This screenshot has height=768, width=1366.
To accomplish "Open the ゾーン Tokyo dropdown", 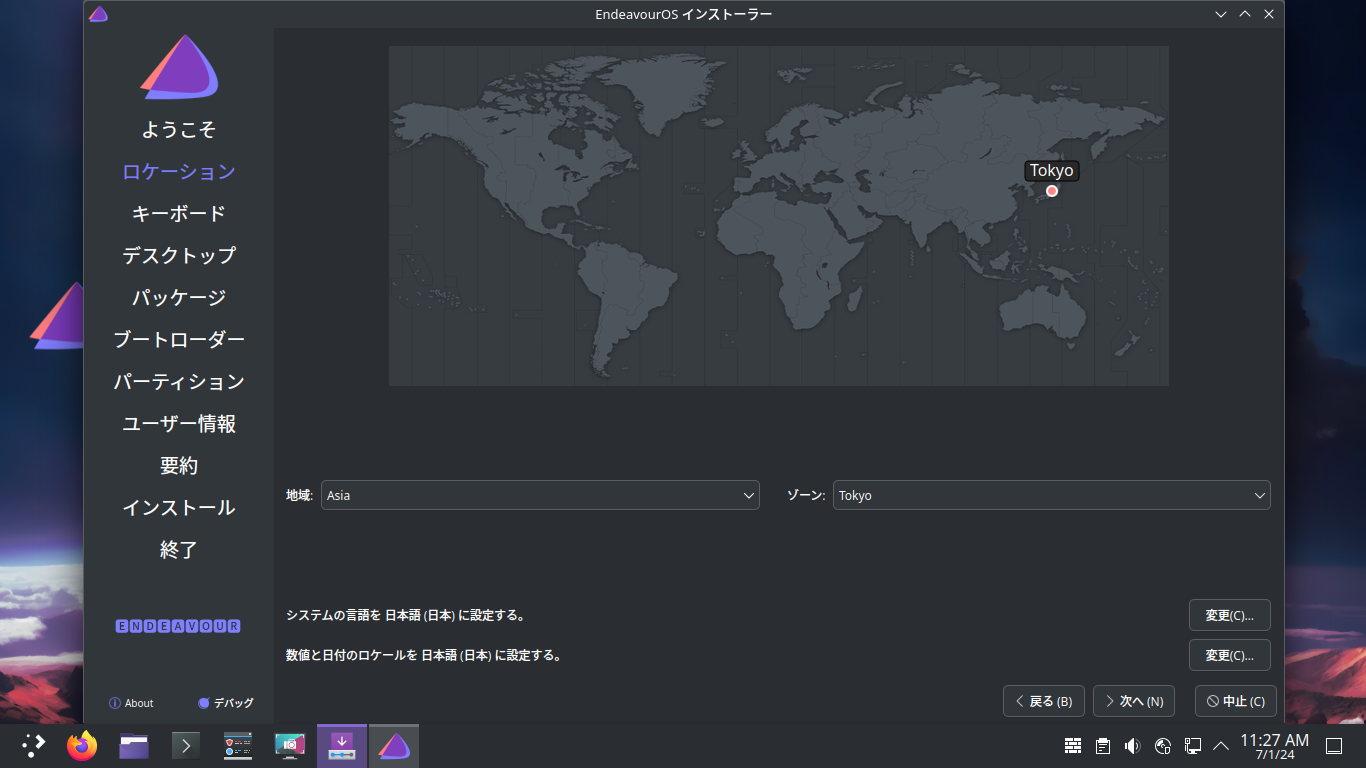I will pos(1051,495).
